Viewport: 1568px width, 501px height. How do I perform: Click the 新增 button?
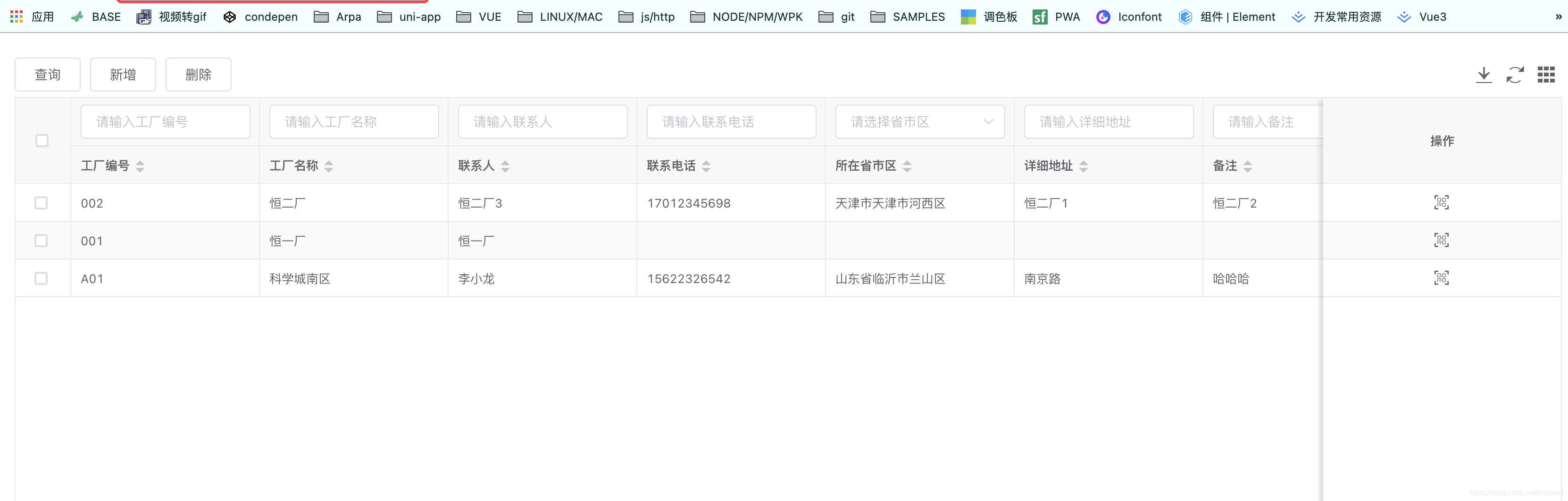[x=123, y=74]
